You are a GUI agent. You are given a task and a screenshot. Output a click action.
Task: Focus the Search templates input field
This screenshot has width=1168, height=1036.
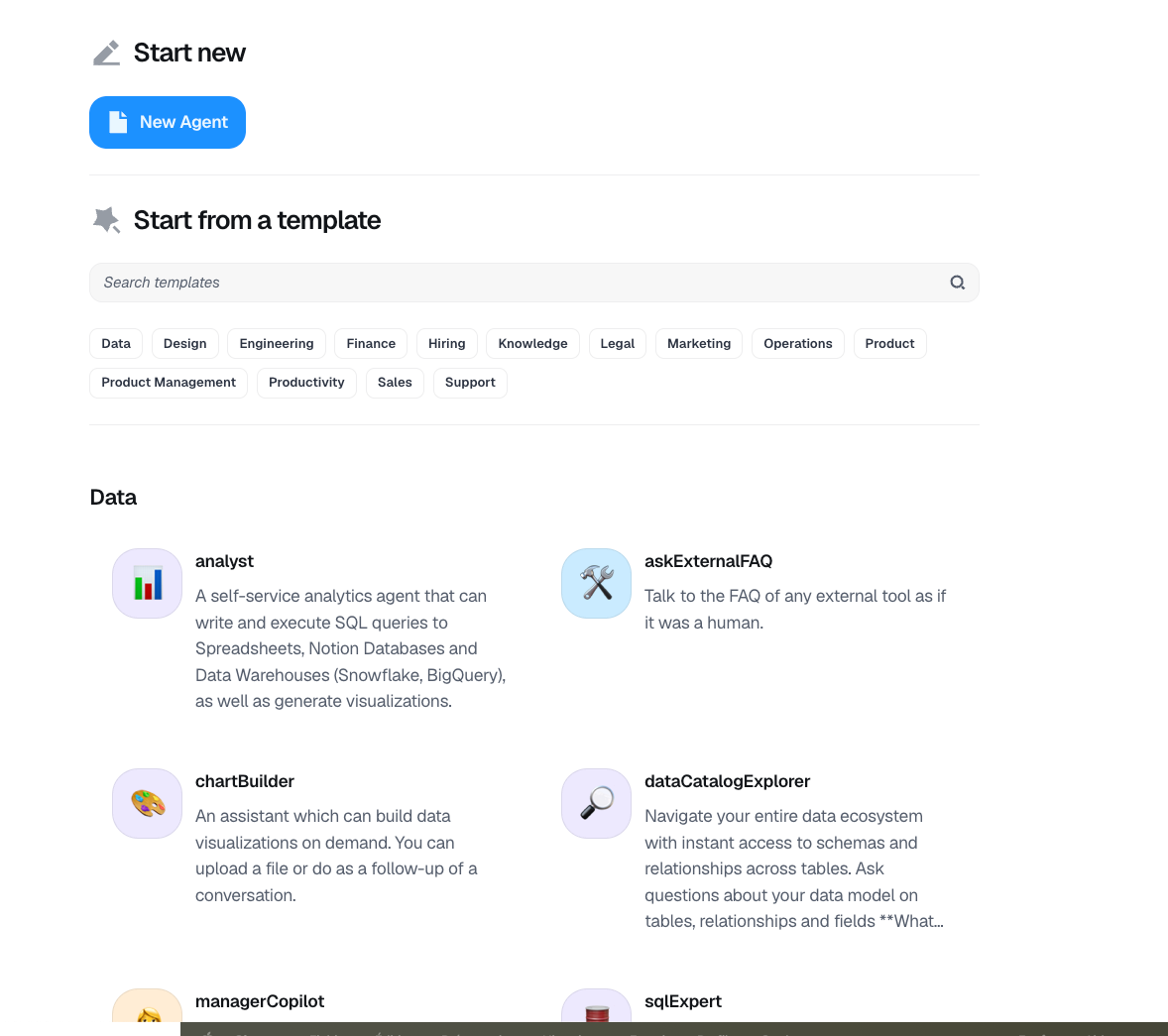(534, 283)
